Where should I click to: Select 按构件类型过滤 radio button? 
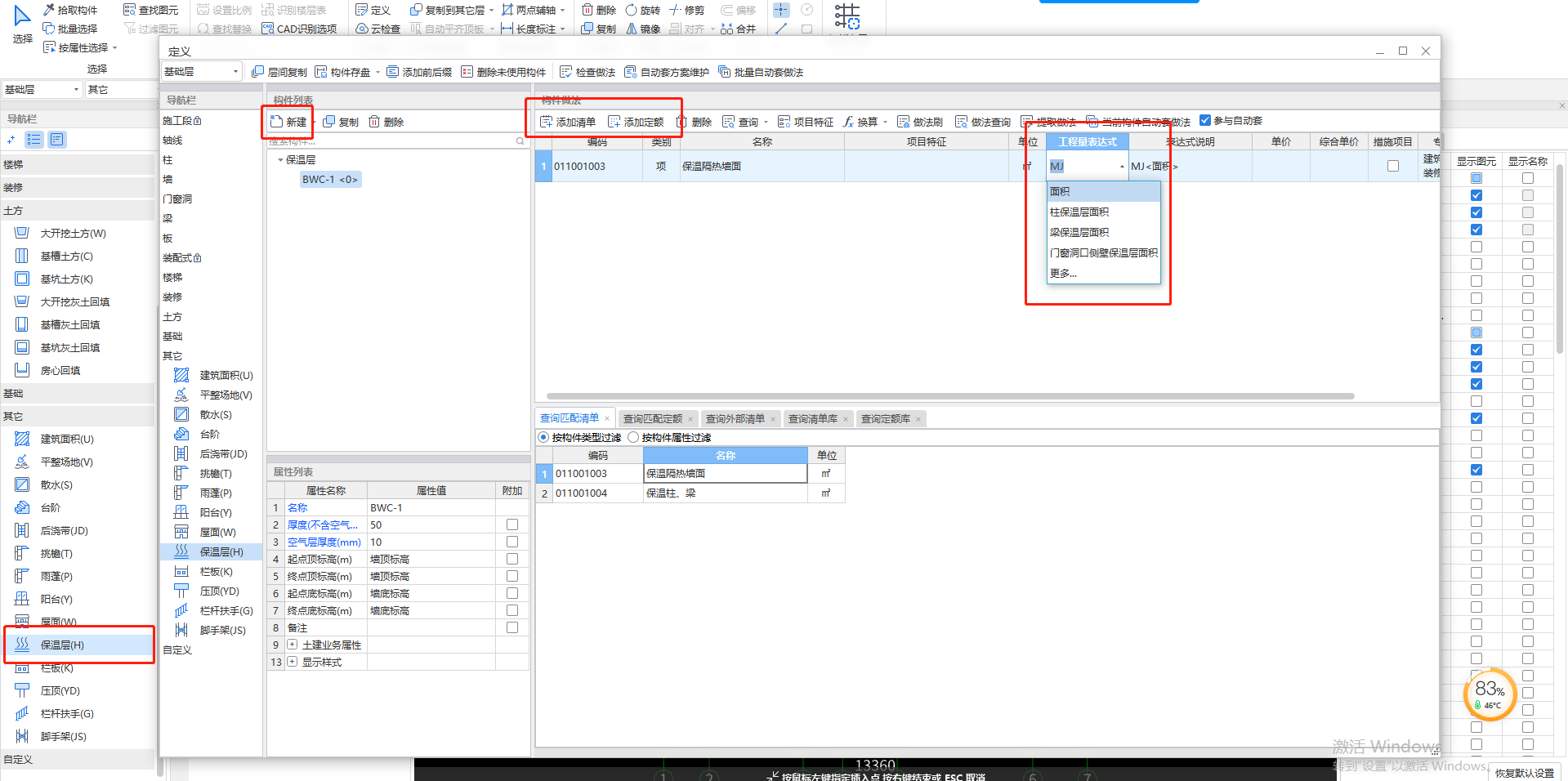coord(543,437)
